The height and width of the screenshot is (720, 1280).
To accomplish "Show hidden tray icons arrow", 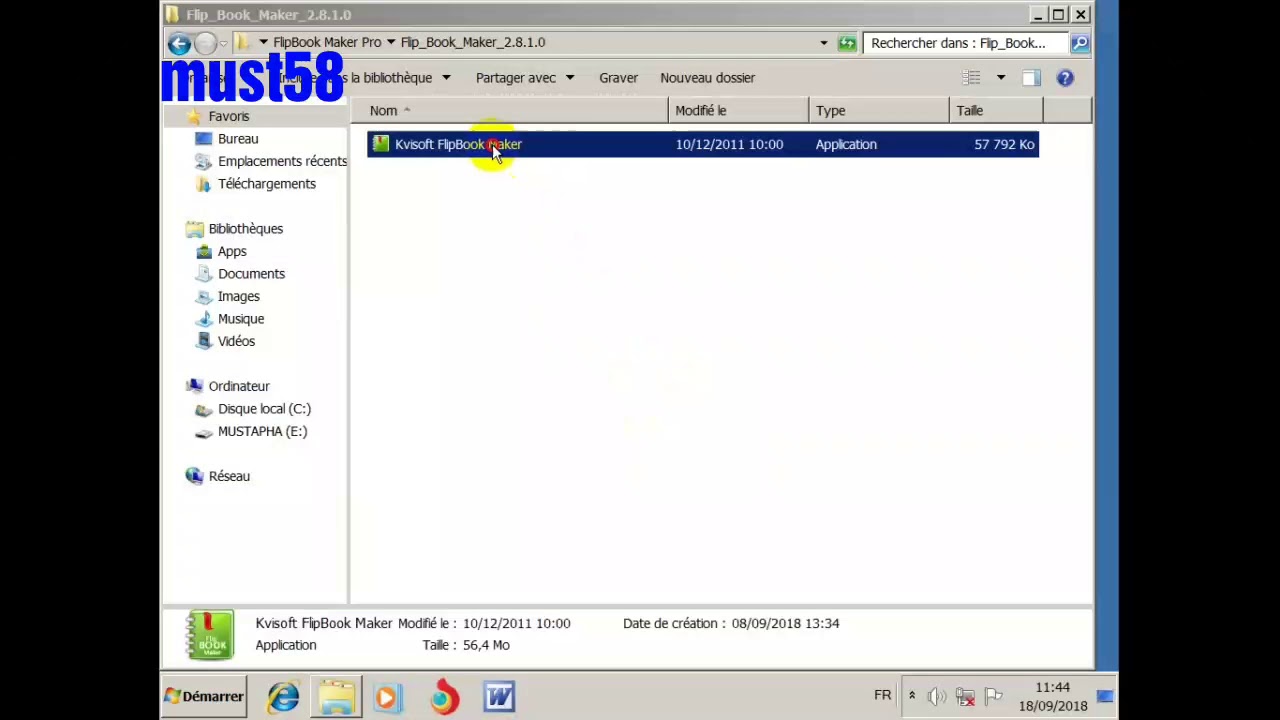I will [911, 696].
